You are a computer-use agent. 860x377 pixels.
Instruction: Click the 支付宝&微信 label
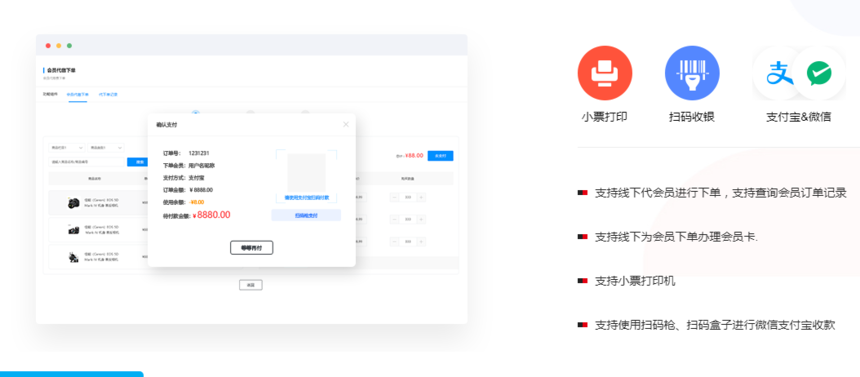click(x=799, y=117)
